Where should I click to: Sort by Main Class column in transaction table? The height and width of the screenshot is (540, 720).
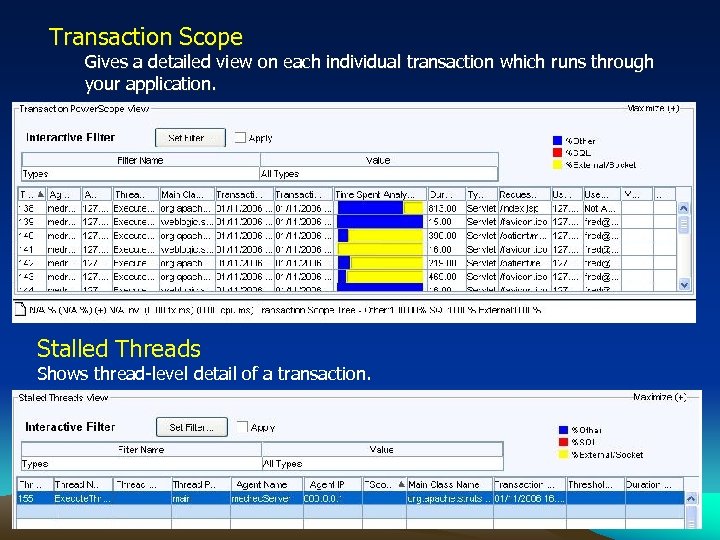point(186,194)
